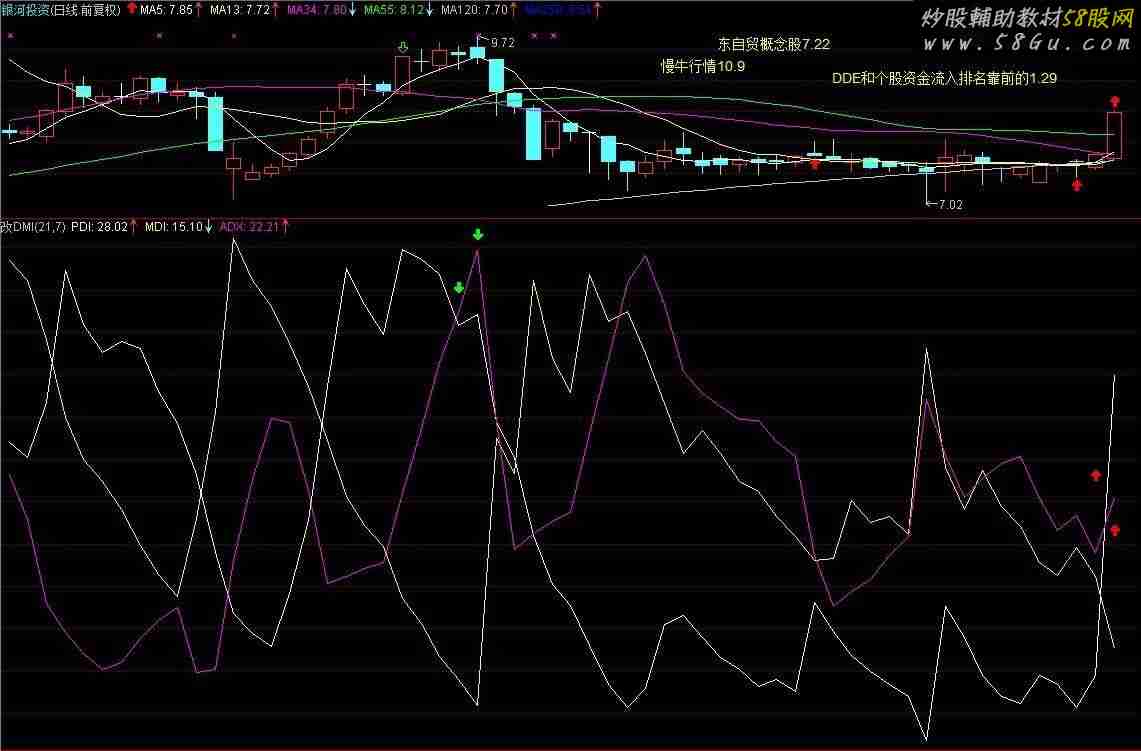This screenshot has height=751, width=1141.
Task: Open the 东自贸概念股7.22 annotation
Action: 774,44
